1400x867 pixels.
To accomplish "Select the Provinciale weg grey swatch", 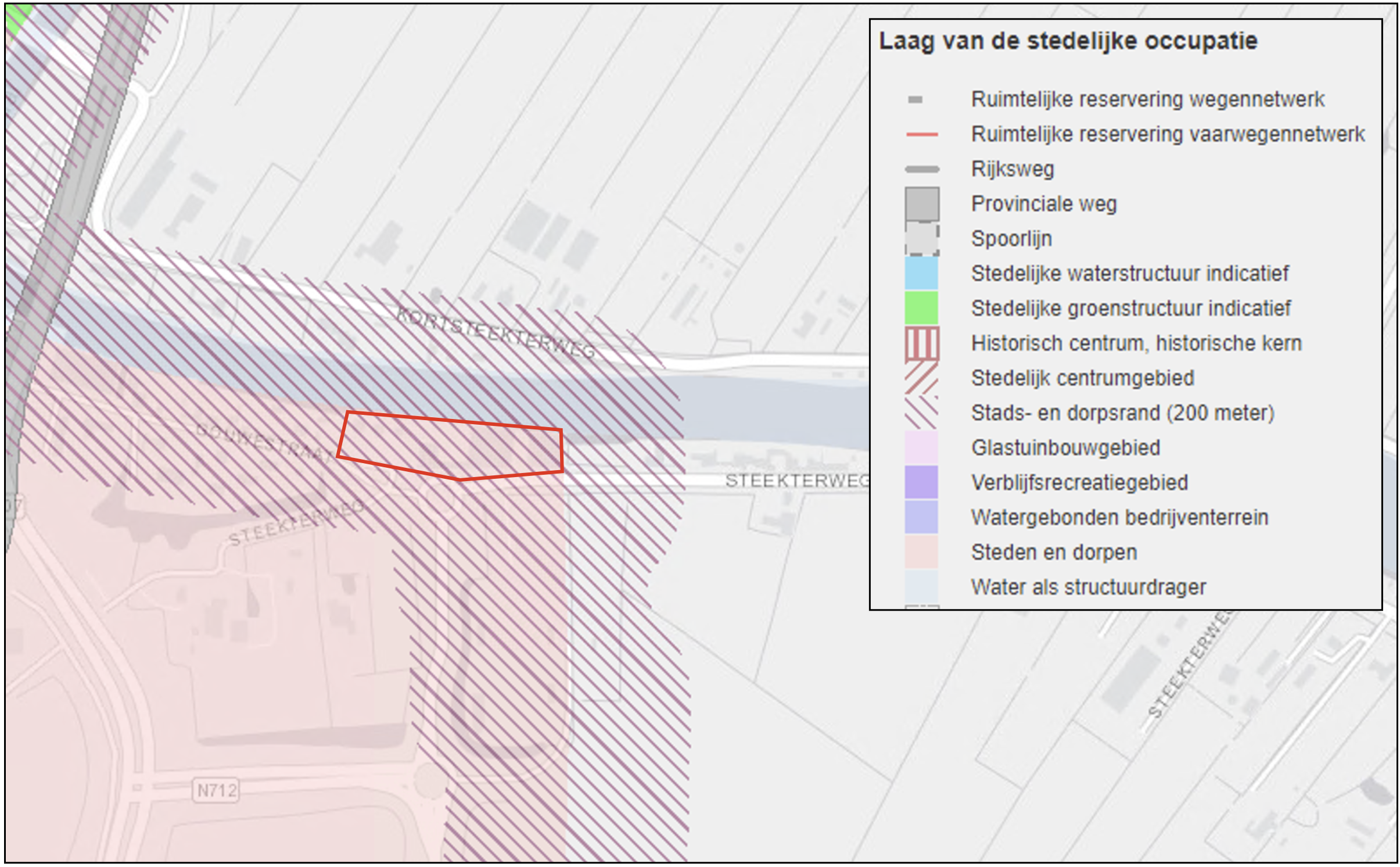I will pyautogui.click(x=922, y=204).
